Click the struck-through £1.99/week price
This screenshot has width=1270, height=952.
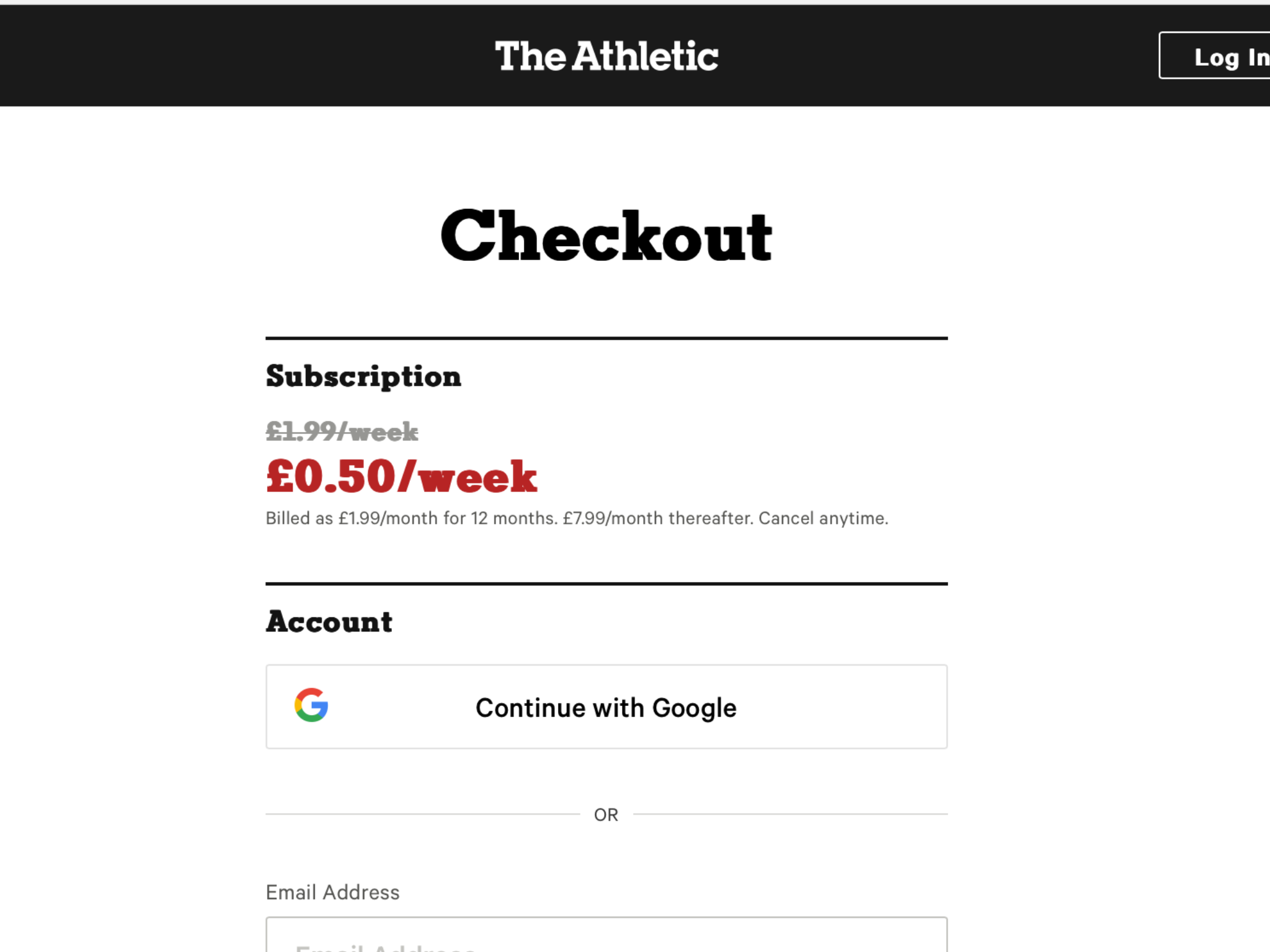[342, 431]
